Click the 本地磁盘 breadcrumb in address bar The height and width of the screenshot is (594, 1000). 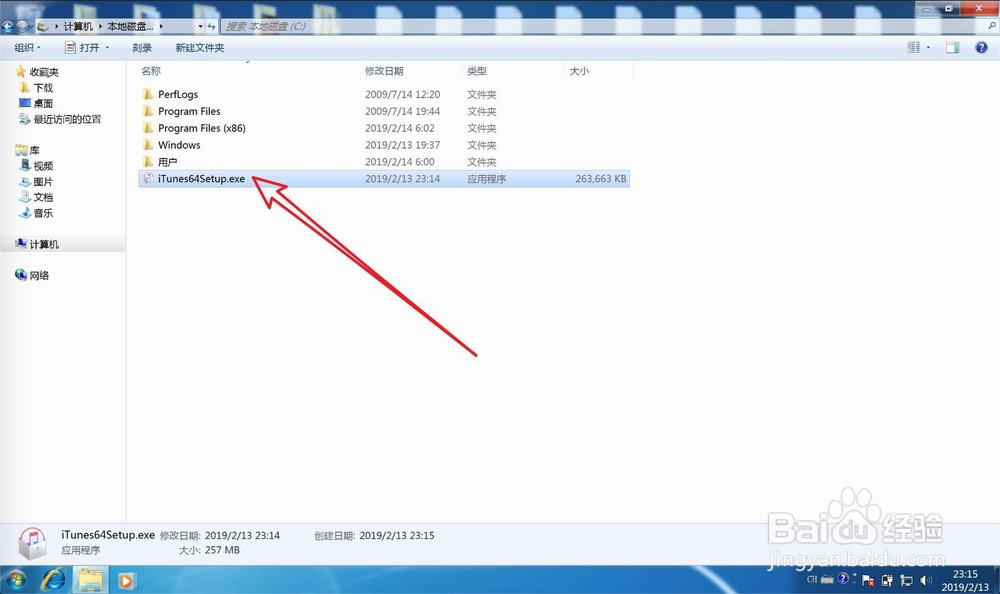tap(130, 26)
